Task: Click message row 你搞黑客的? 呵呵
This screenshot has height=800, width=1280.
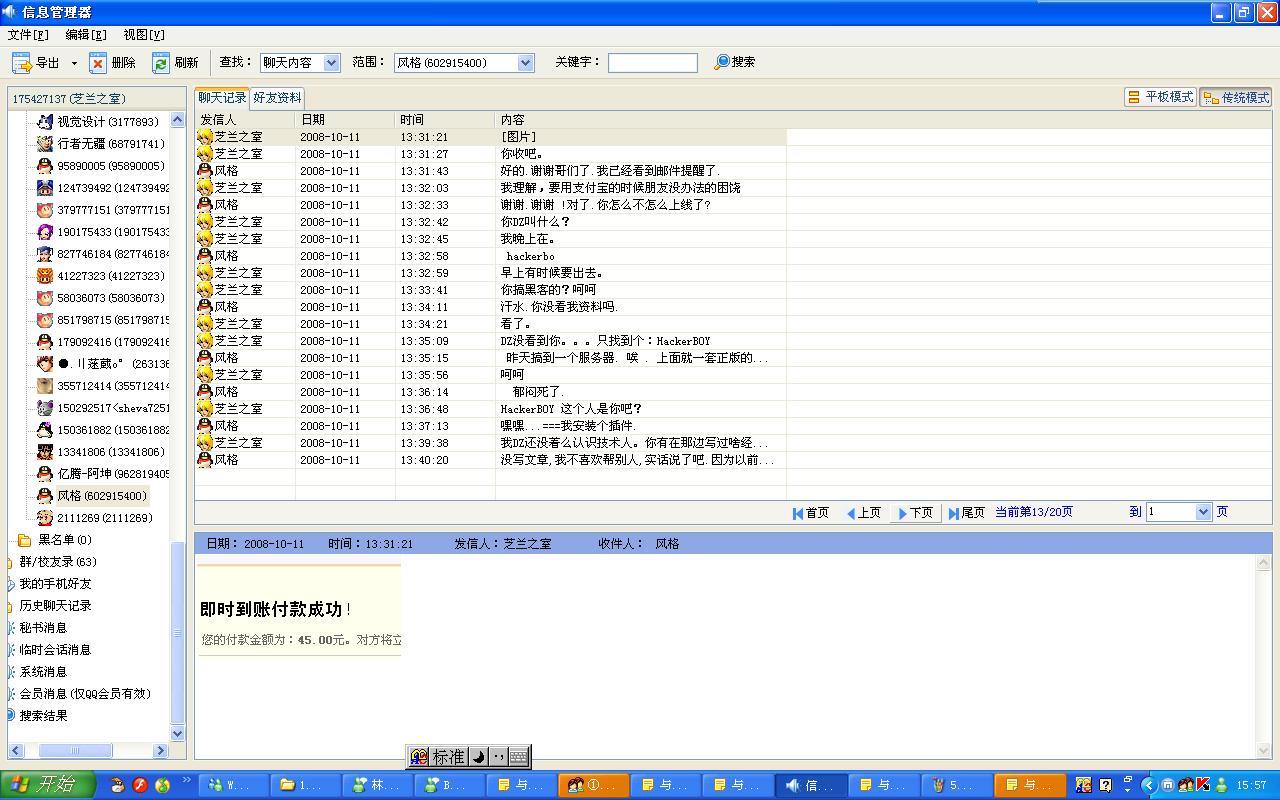Action: coord(490,290)
